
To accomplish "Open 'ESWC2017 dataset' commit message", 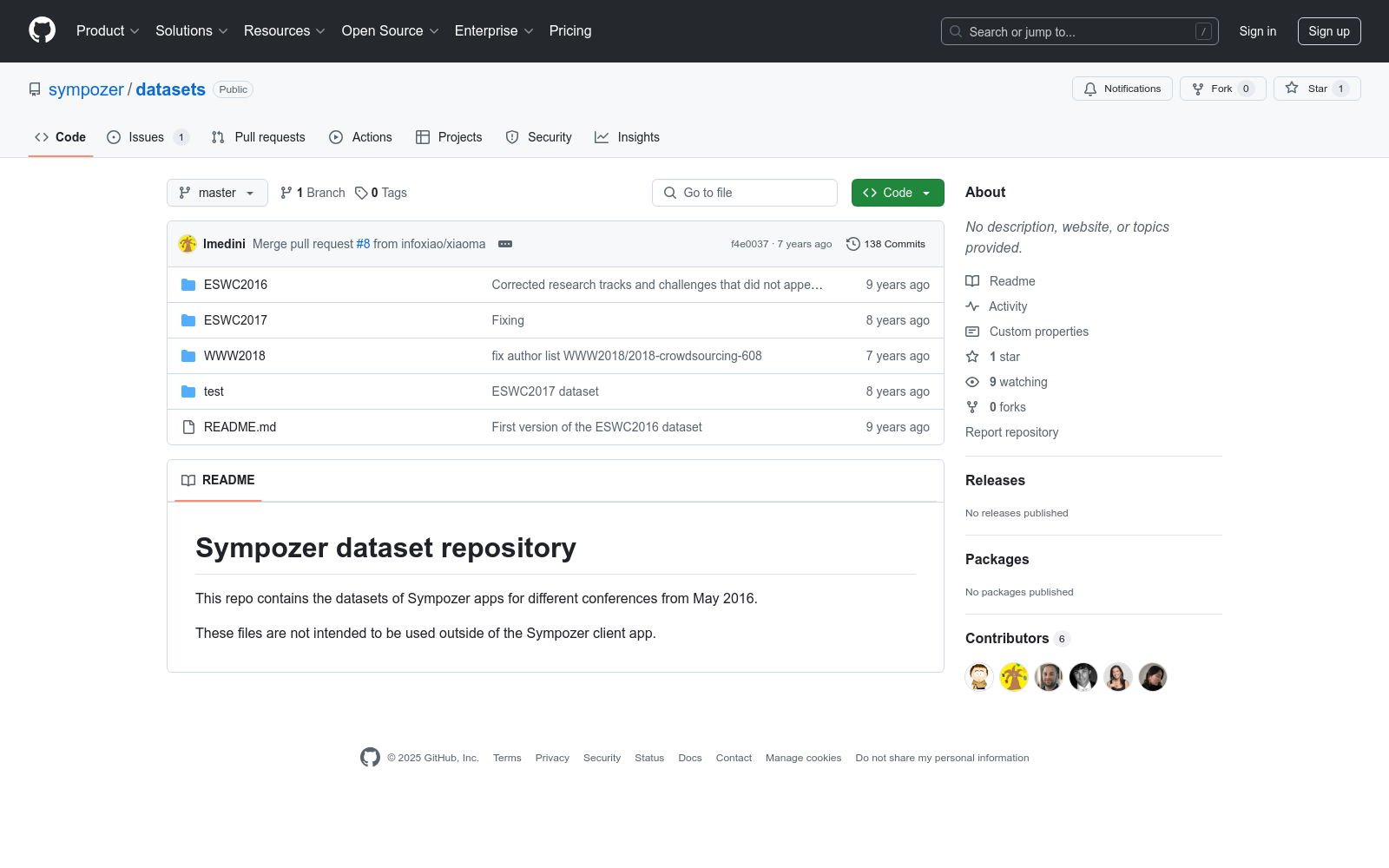I will pos(545,391).
